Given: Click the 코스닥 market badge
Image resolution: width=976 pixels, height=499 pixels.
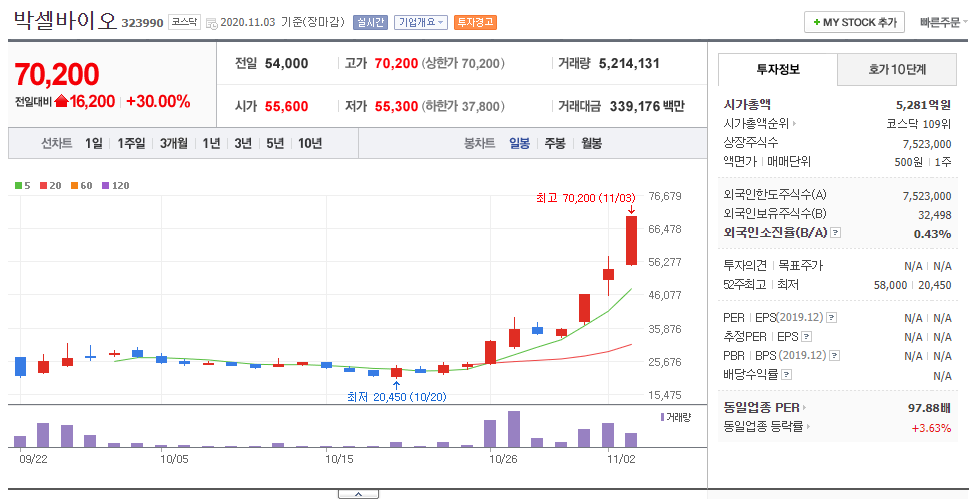Looking at the screenshot, I should [x=184, y=22].
